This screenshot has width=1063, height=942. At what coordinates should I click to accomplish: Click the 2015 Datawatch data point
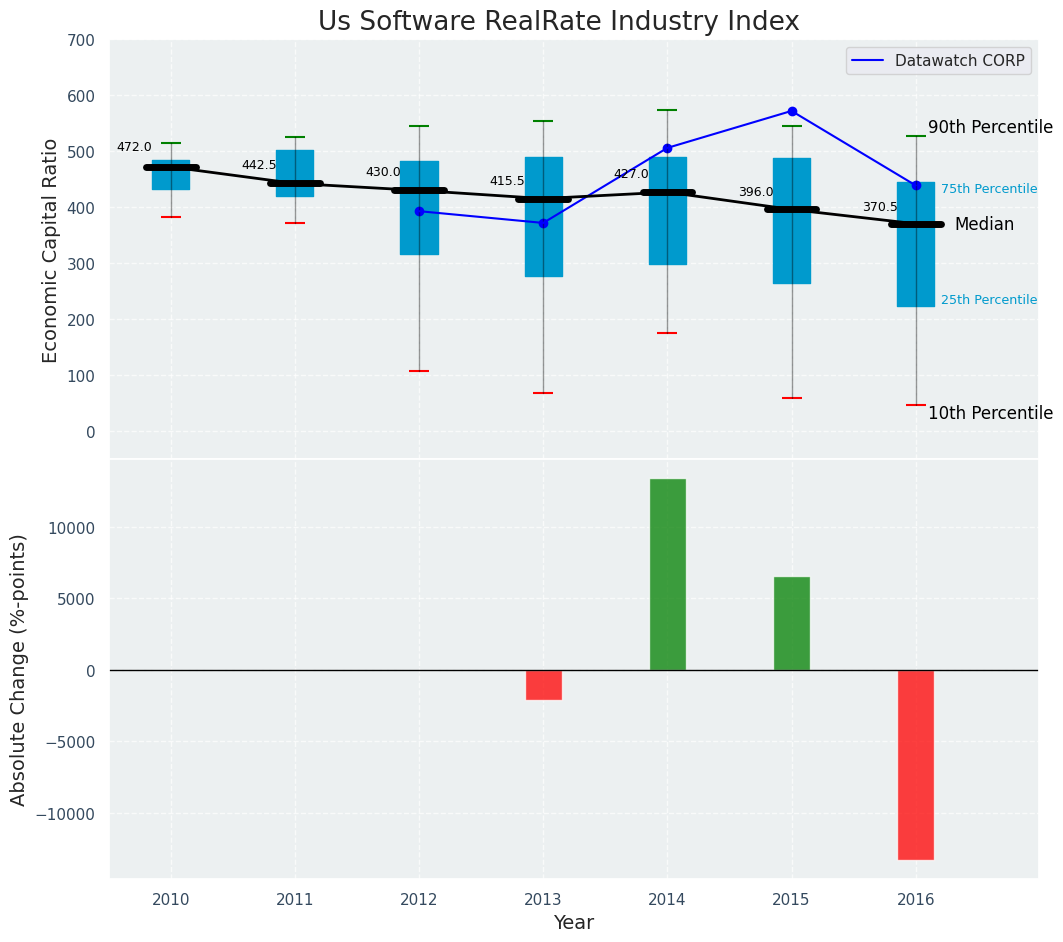[792, 111]
